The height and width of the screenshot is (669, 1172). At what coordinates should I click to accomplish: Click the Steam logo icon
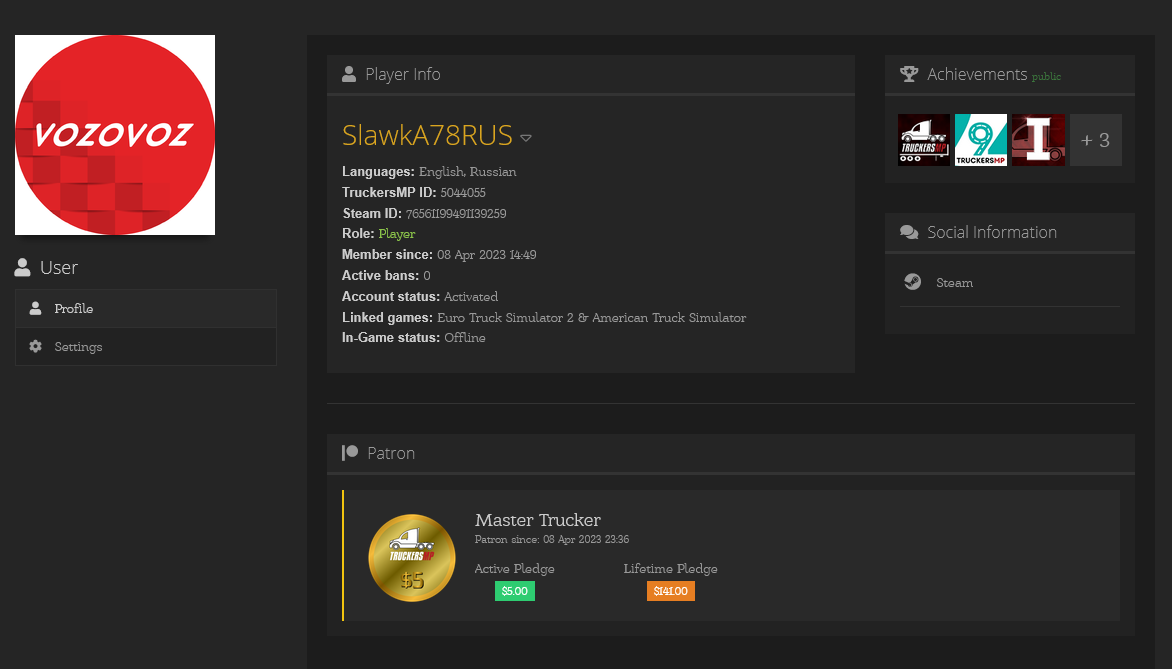pos(913,282)
